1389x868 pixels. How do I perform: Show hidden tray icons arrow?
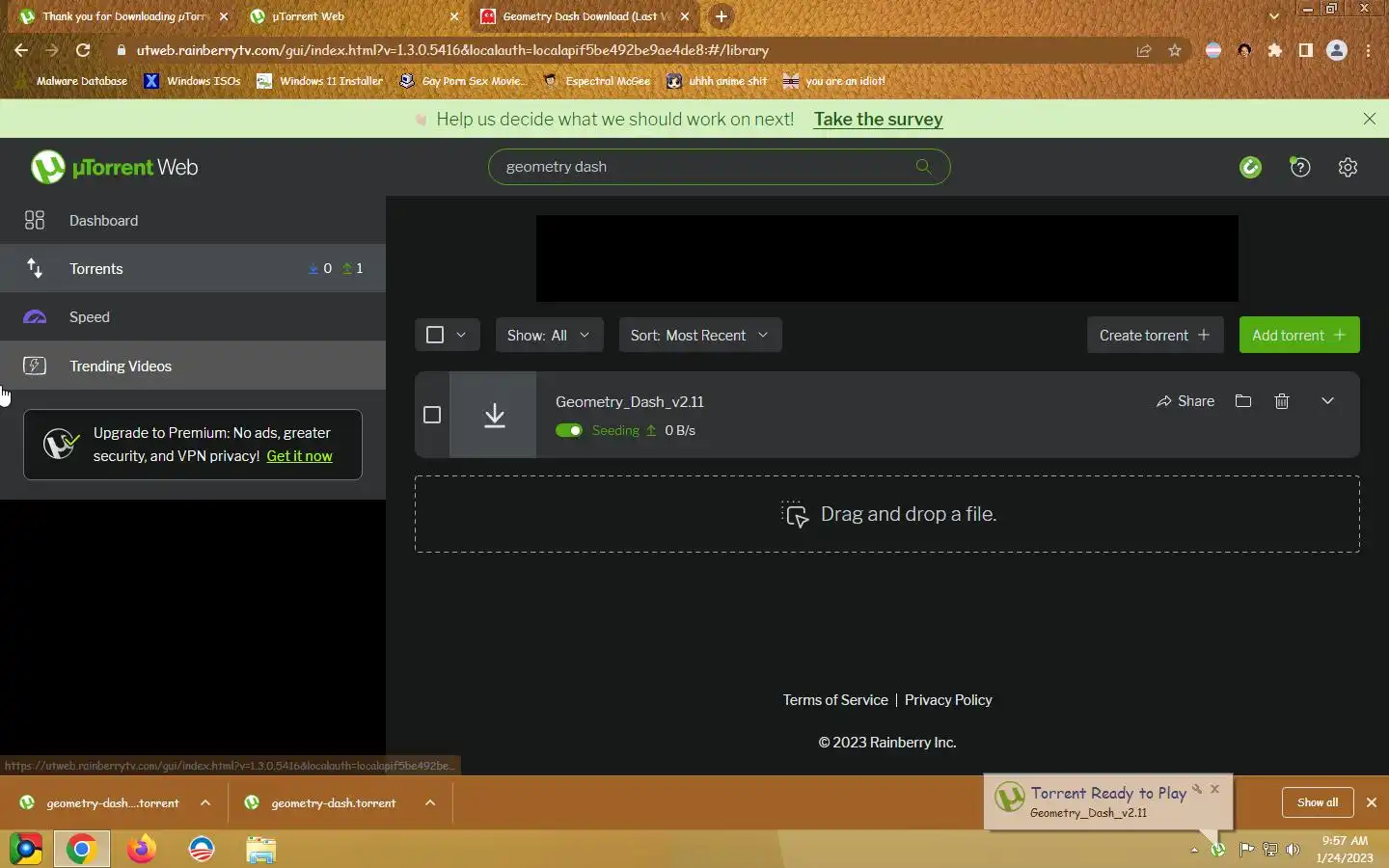[1194, 850]
